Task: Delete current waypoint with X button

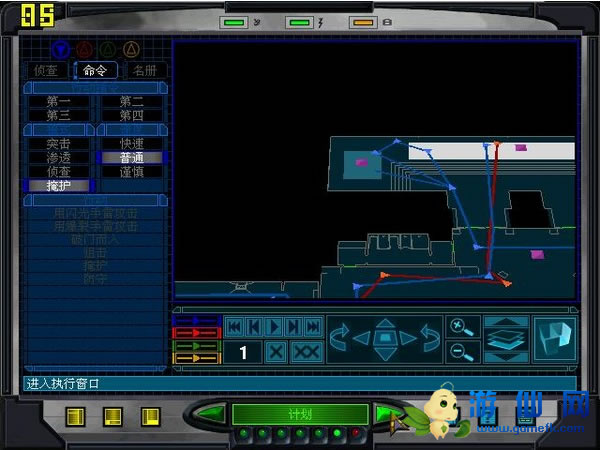Action: point(276,352)
